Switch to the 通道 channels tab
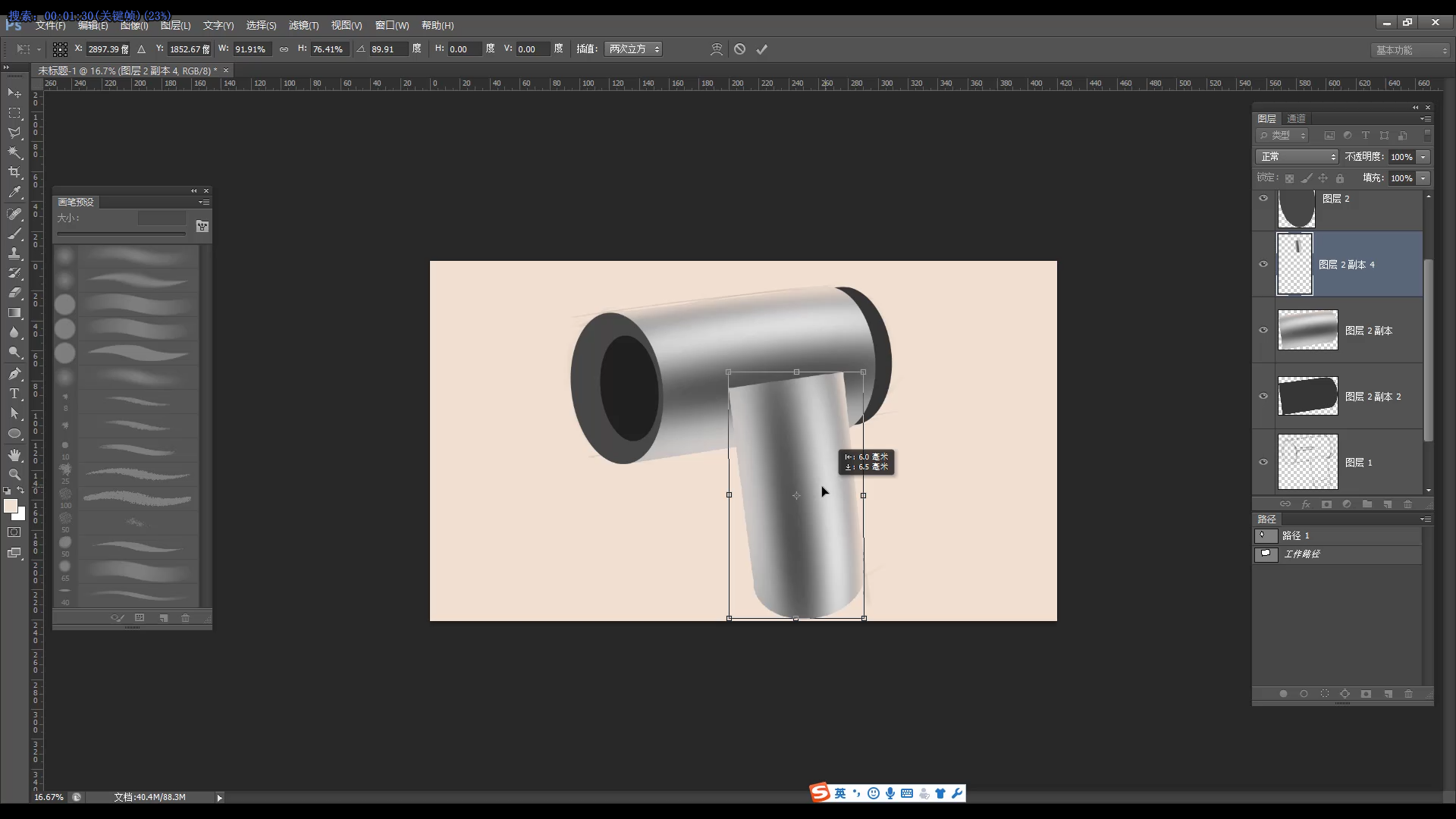Viewport: 1456px width, 819px height. click(1296, 118)
